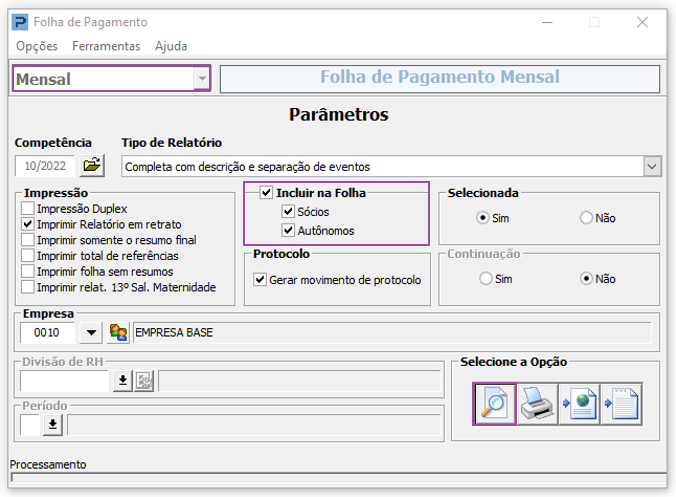Uncheck the Autônomos checkbox
Viewport: 676px width, 497px height.
point(288,231)
